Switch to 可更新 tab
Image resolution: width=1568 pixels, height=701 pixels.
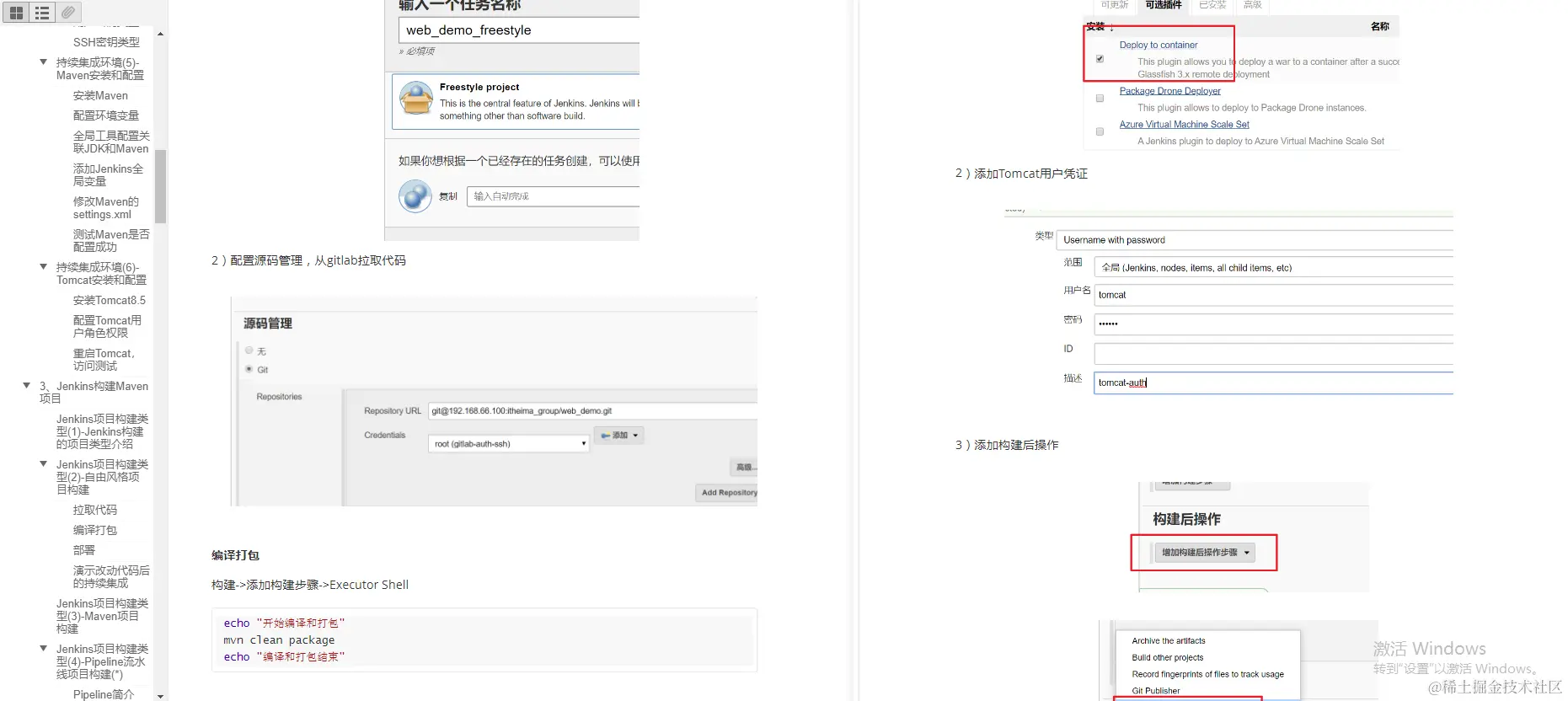click(1114, 6)
